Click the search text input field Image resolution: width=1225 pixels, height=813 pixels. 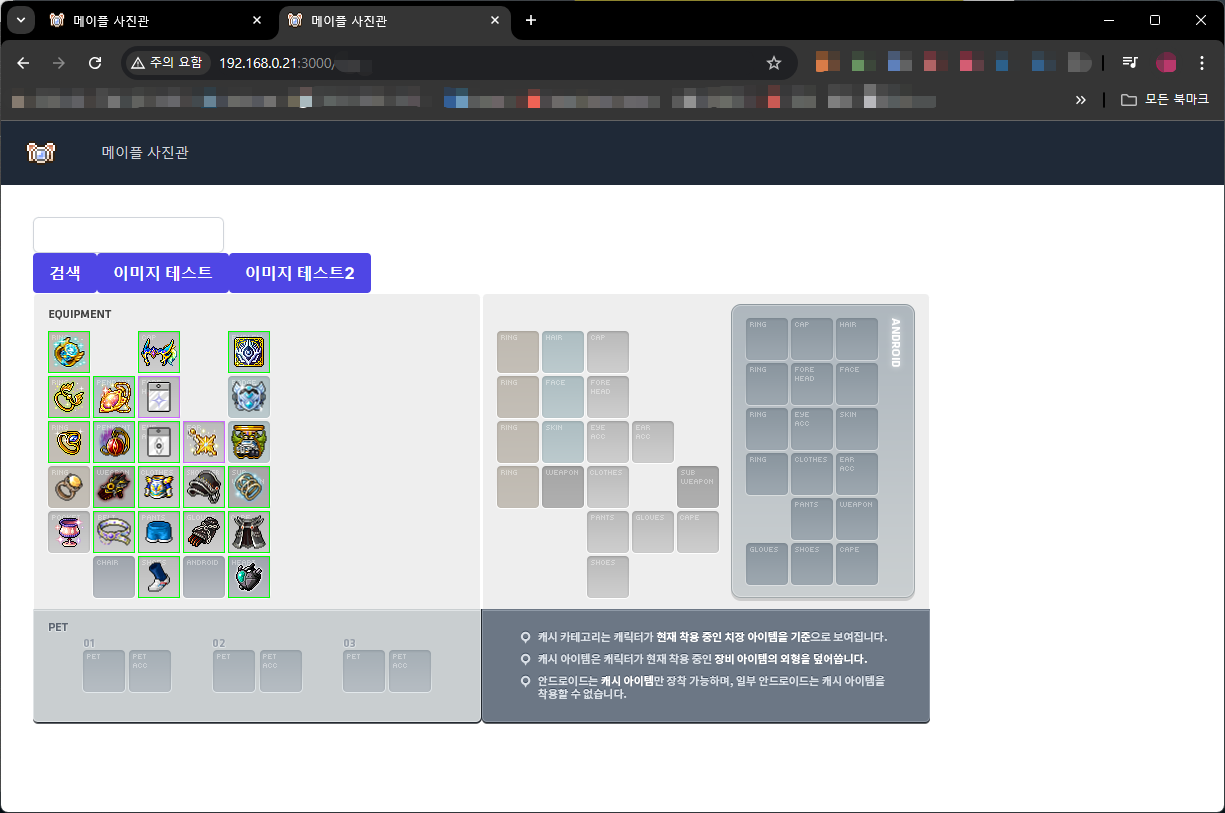click(x=128, y=235)
